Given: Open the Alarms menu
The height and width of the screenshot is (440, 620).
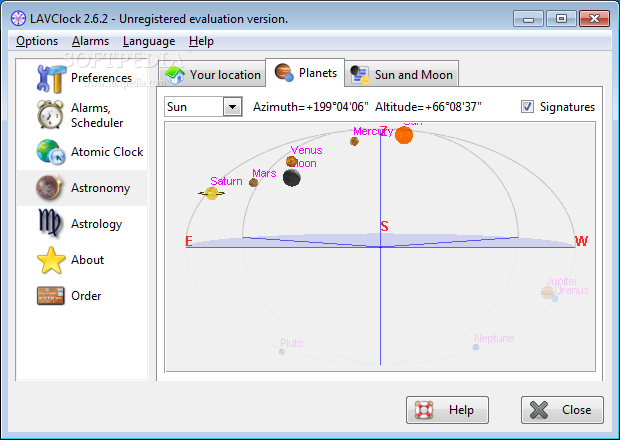Looking at the screenshot, I should tap(91, 41).
